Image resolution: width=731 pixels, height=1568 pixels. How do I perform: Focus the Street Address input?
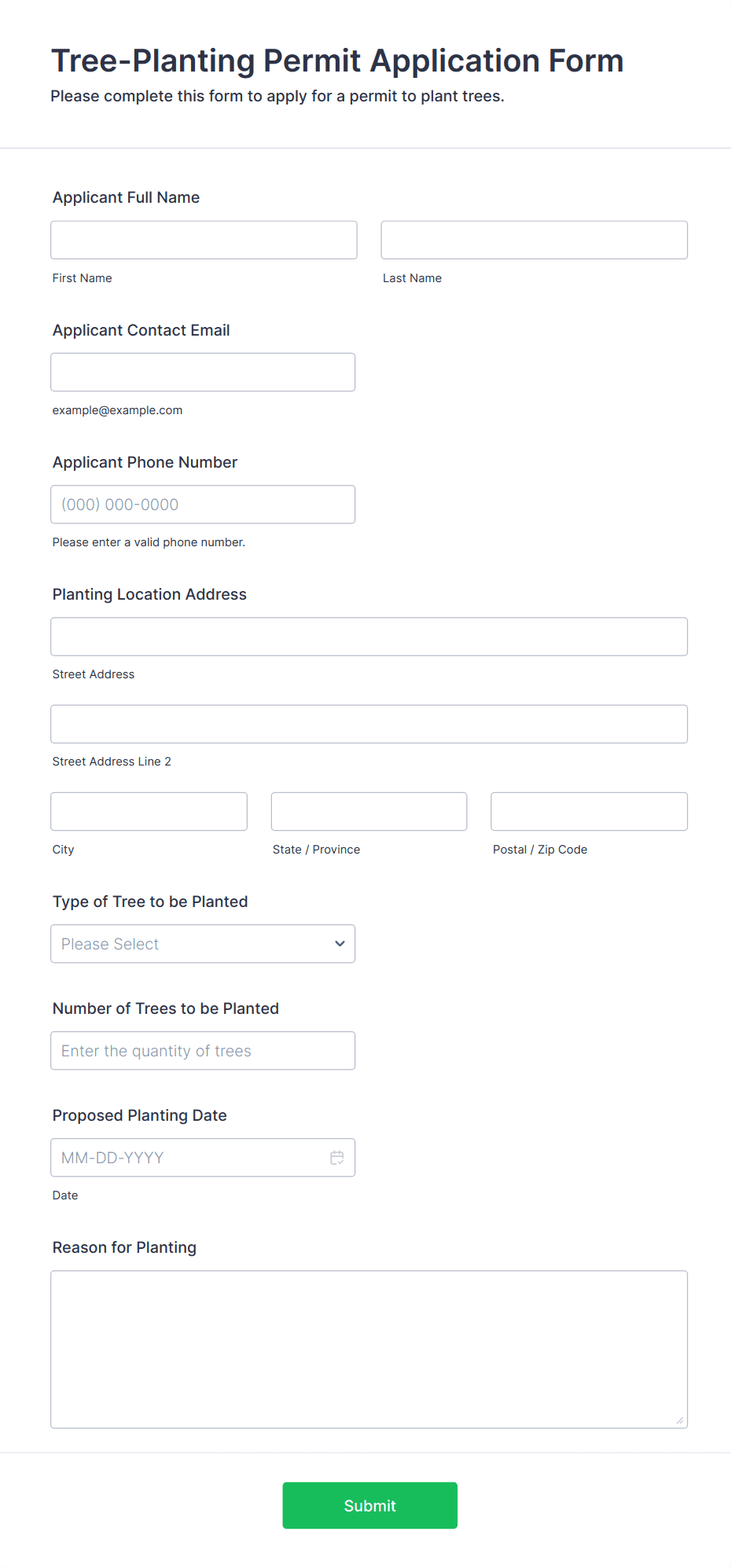coord(369,637)
